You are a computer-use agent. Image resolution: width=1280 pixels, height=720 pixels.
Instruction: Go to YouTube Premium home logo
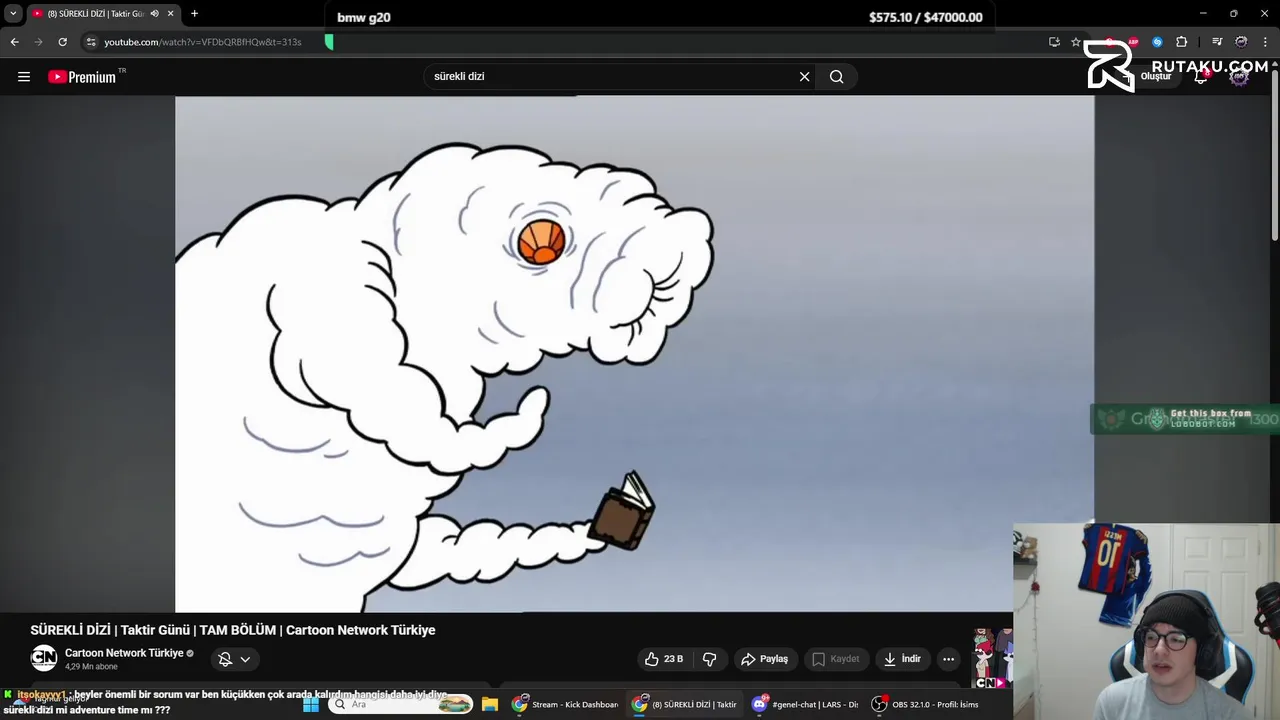tap(82, 77)
